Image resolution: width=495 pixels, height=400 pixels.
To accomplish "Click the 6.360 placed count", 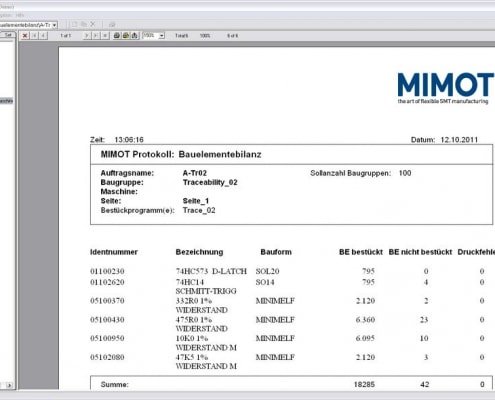I will coord(365,320).
